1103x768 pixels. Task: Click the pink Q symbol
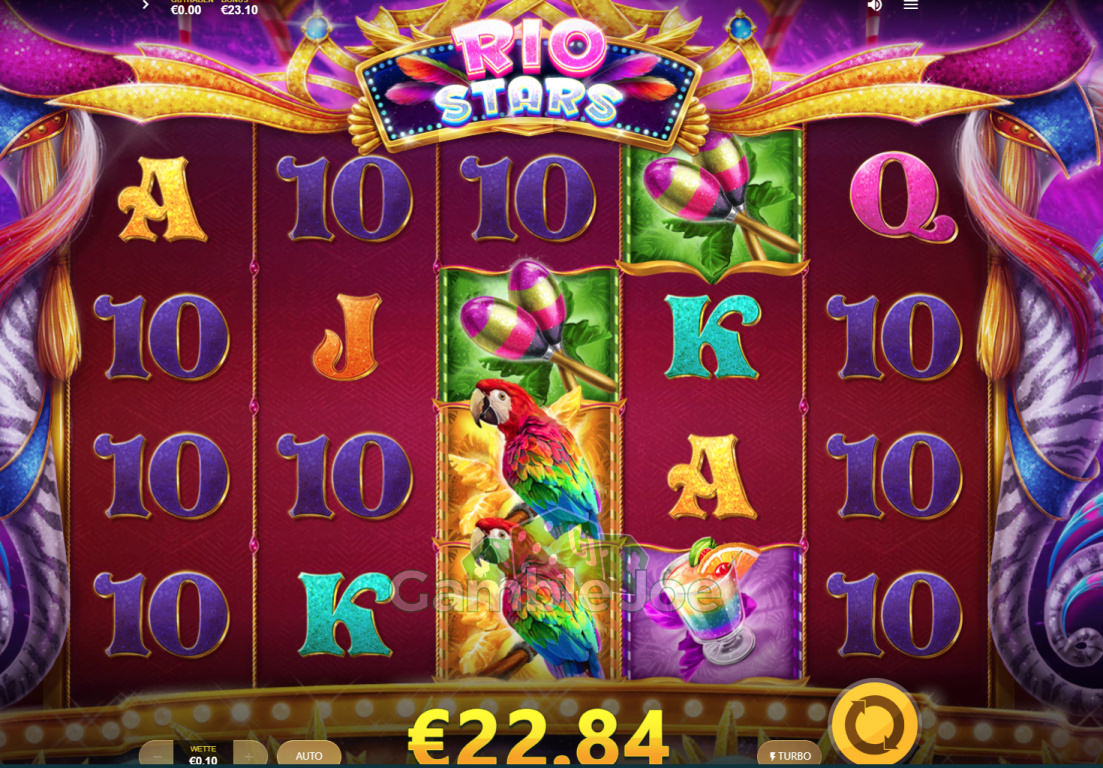pyautogui.click(x=903, y=198)
